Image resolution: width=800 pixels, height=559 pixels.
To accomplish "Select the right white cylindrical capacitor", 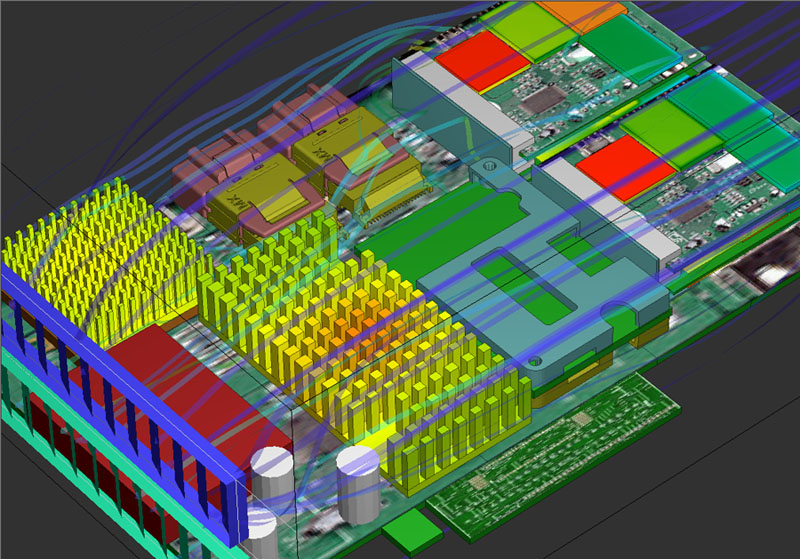I will click(357, 474).
